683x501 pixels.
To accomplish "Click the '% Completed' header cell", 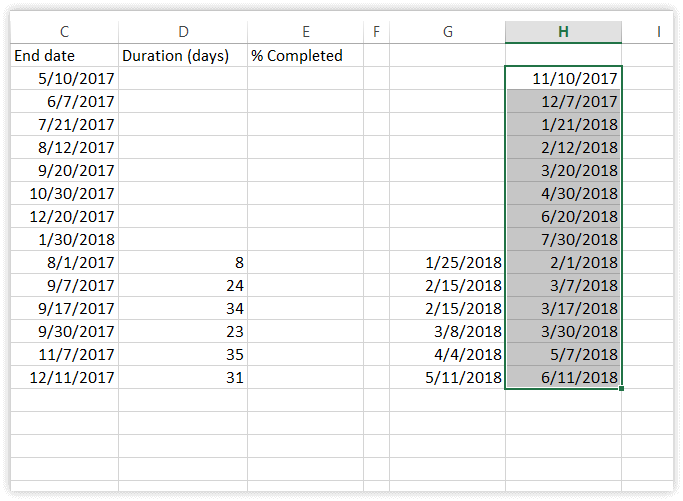I will click(305, 55).
